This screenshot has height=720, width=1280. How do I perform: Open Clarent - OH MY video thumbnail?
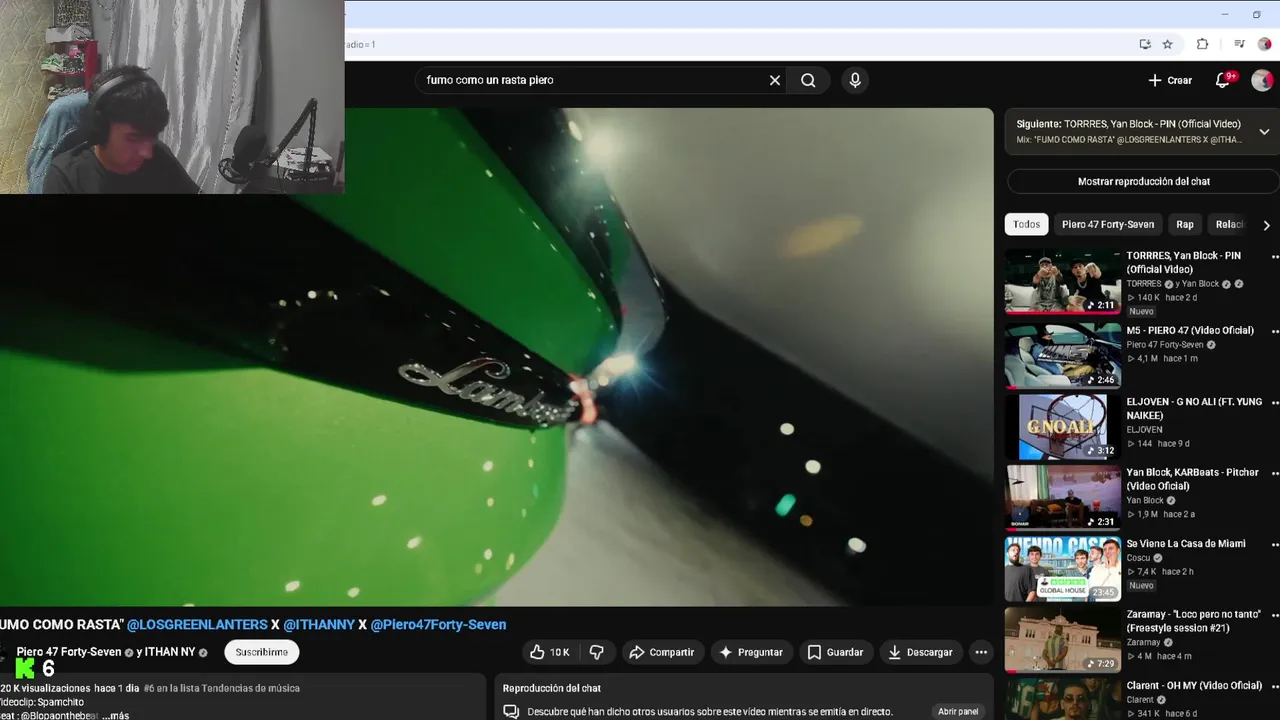(1063, 699)
